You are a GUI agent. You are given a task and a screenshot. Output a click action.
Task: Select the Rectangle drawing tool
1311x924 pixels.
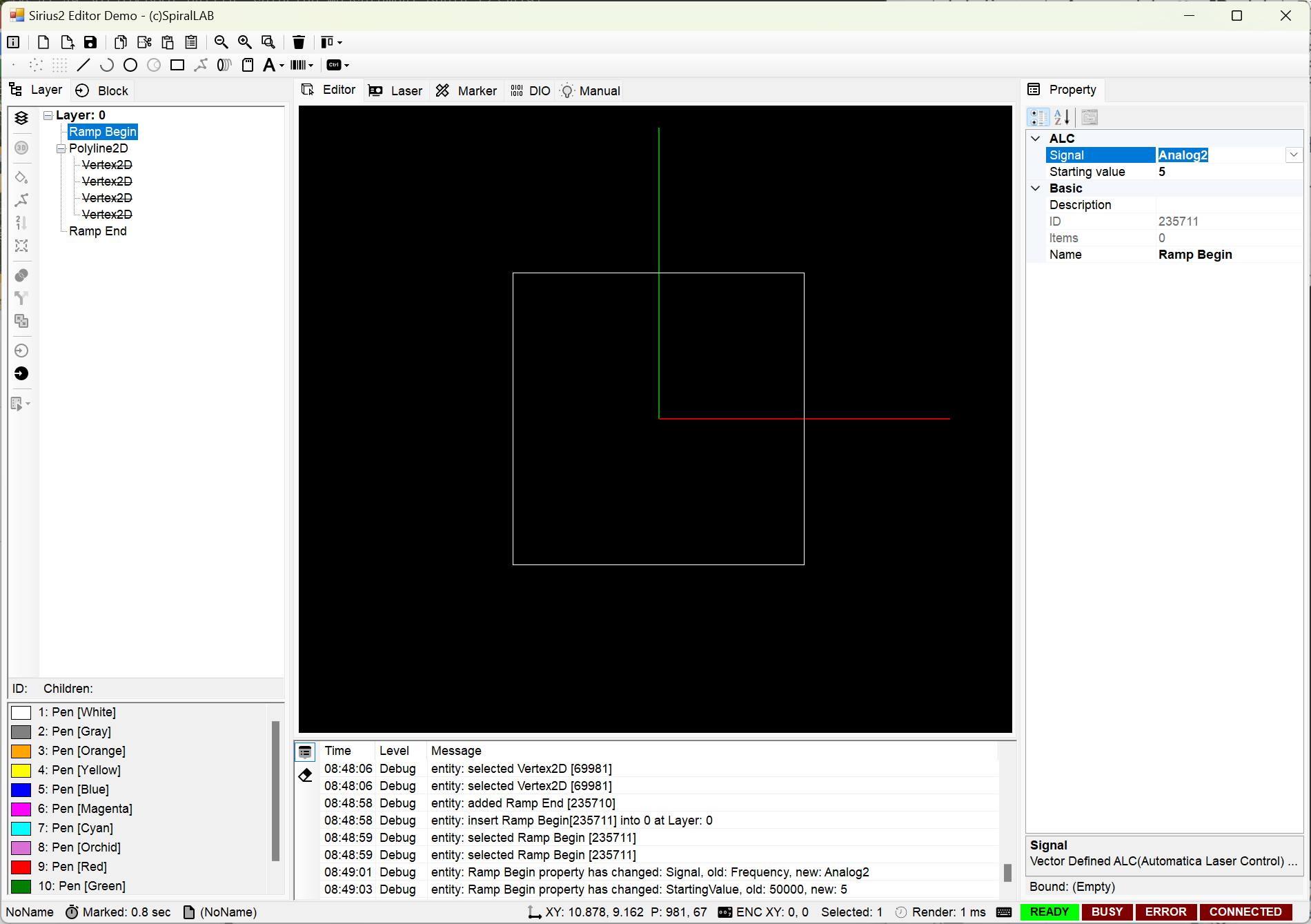(x=177, y=65)
